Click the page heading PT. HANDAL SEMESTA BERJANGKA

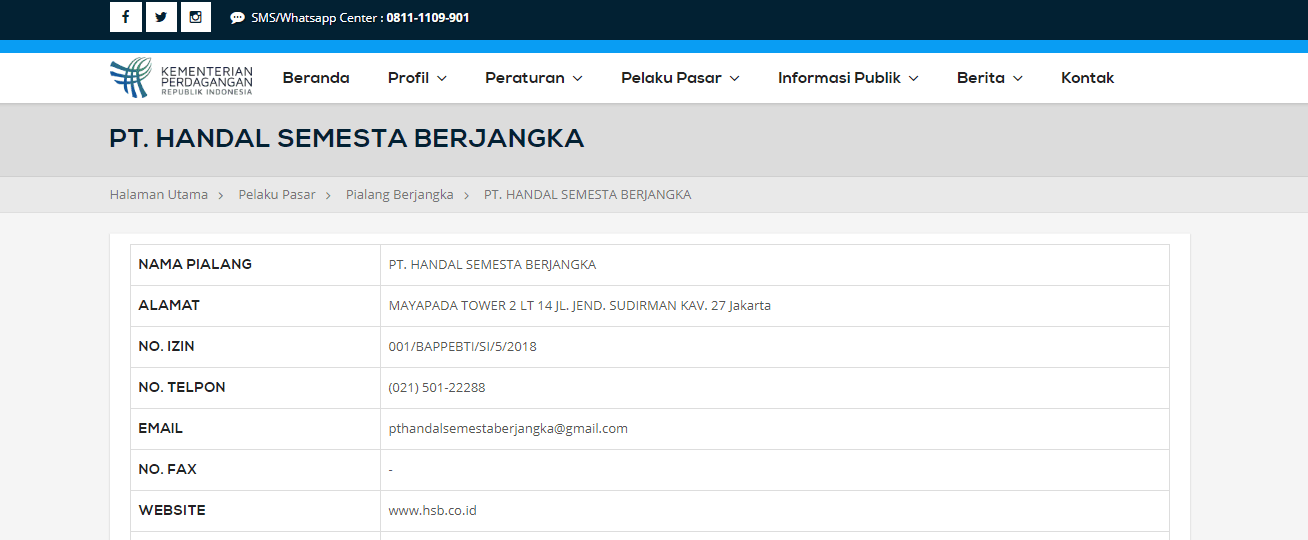[x=347, y=138]
